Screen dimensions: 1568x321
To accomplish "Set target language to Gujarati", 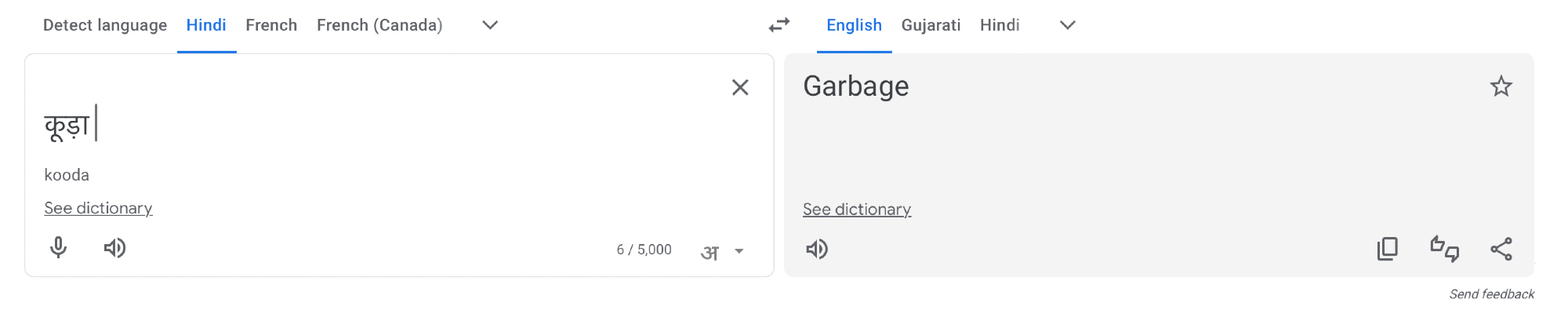I will pos(931,25).
